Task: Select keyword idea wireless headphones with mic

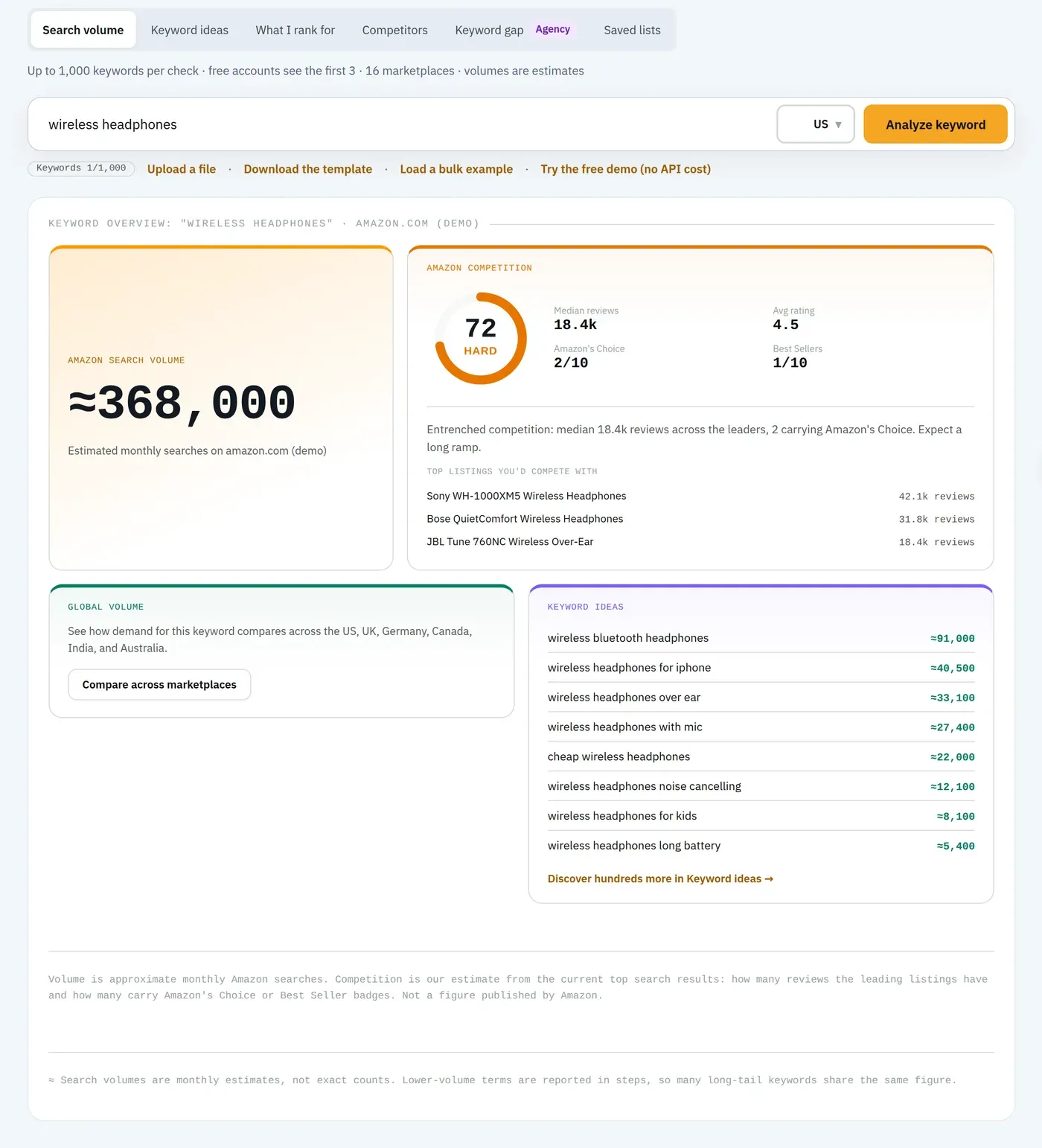Action: (x=761, y=727)
